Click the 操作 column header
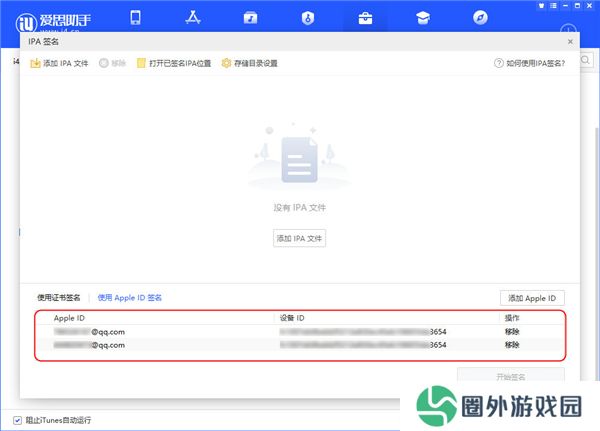Image resolution: width=600 pixels, height=431 pixels. click(x=512, y=318)
